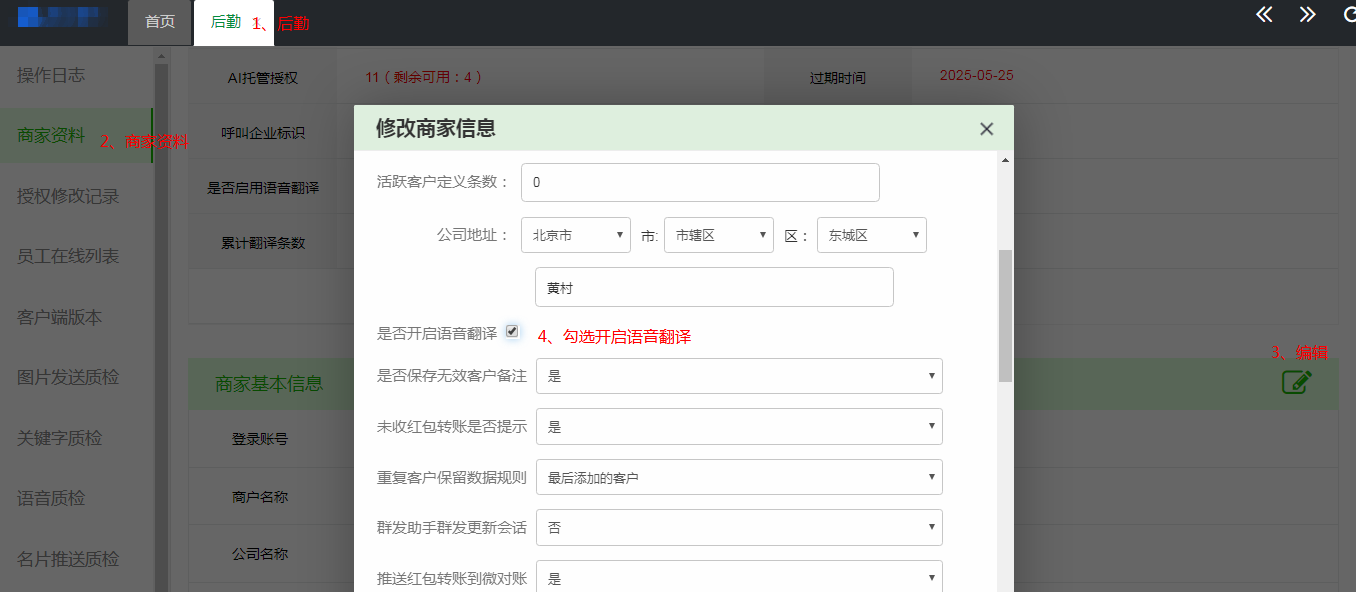Viewport: 1356px width, 592px height.
Task: Open the 关键字质检 section in sidebar
Action: click(x=60, y=438)
